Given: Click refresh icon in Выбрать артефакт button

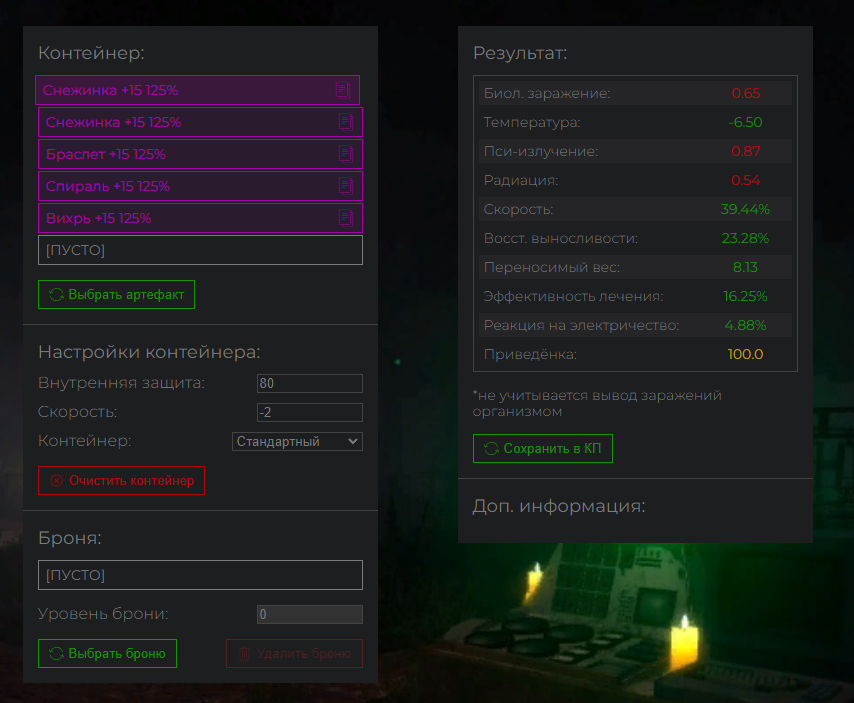Looking at the screenshot, I should point(56,295).
